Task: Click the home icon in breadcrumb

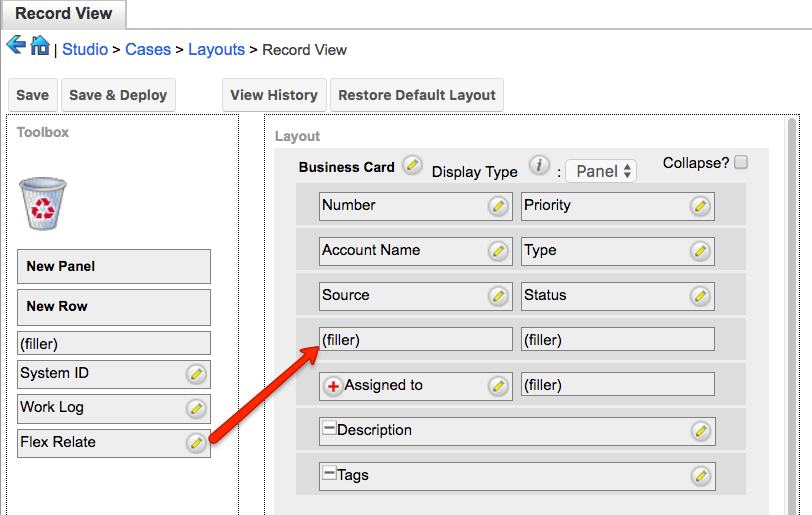Action: [x=40, y=46]
